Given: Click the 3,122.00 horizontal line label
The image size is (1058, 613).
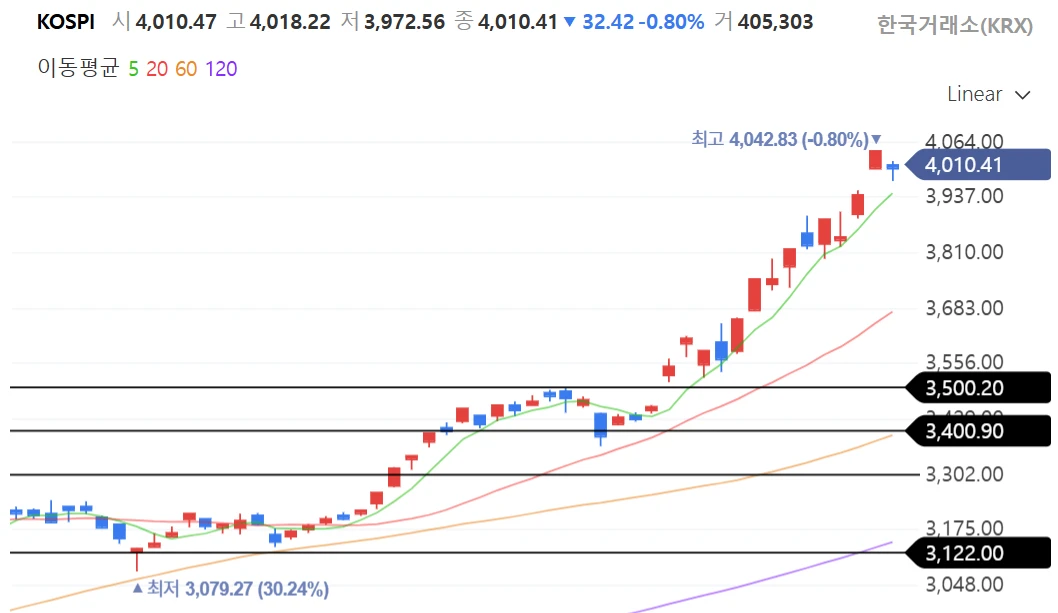Looking at the screenshot, I should pyautogui.click(x=964, y=553).
